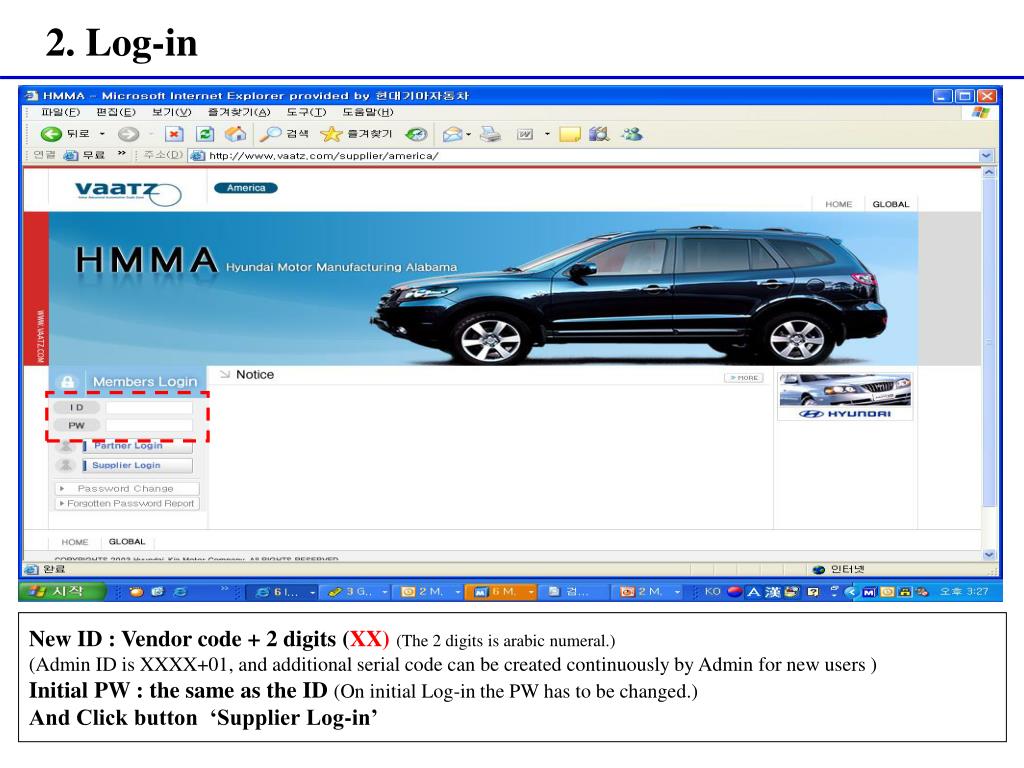The width and height of the screenshot is (1024, 768).
Task: Edit the page with Word
Action: point(524,134)
